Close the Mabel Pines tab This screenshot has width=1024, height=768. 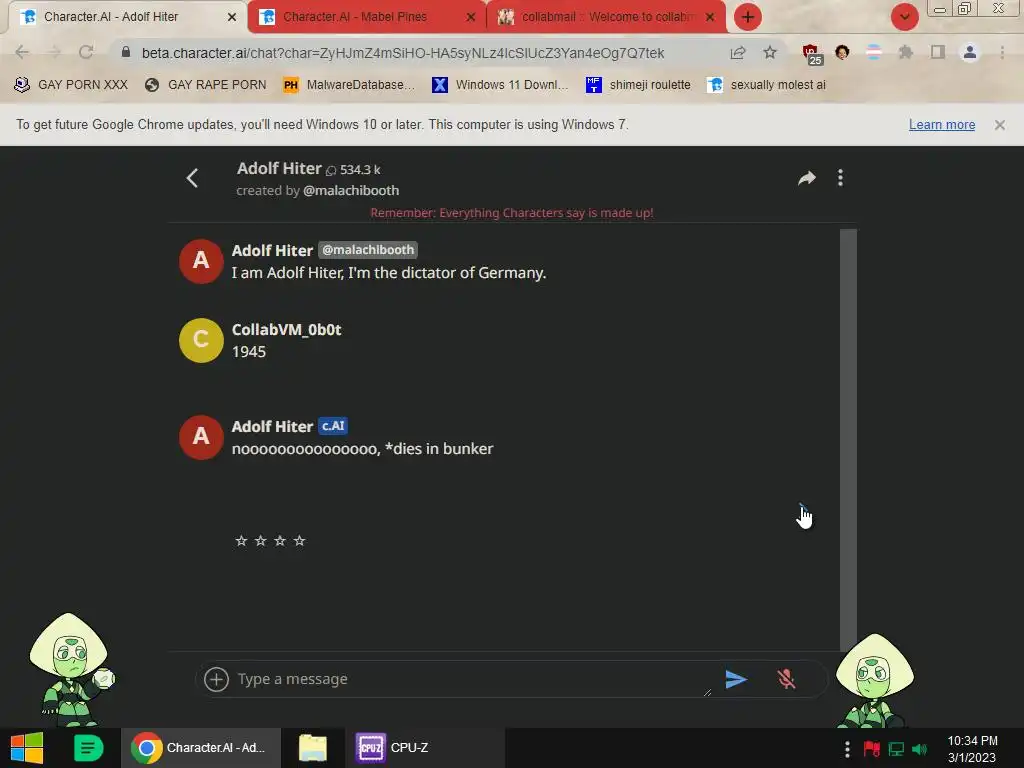[471, 17]
